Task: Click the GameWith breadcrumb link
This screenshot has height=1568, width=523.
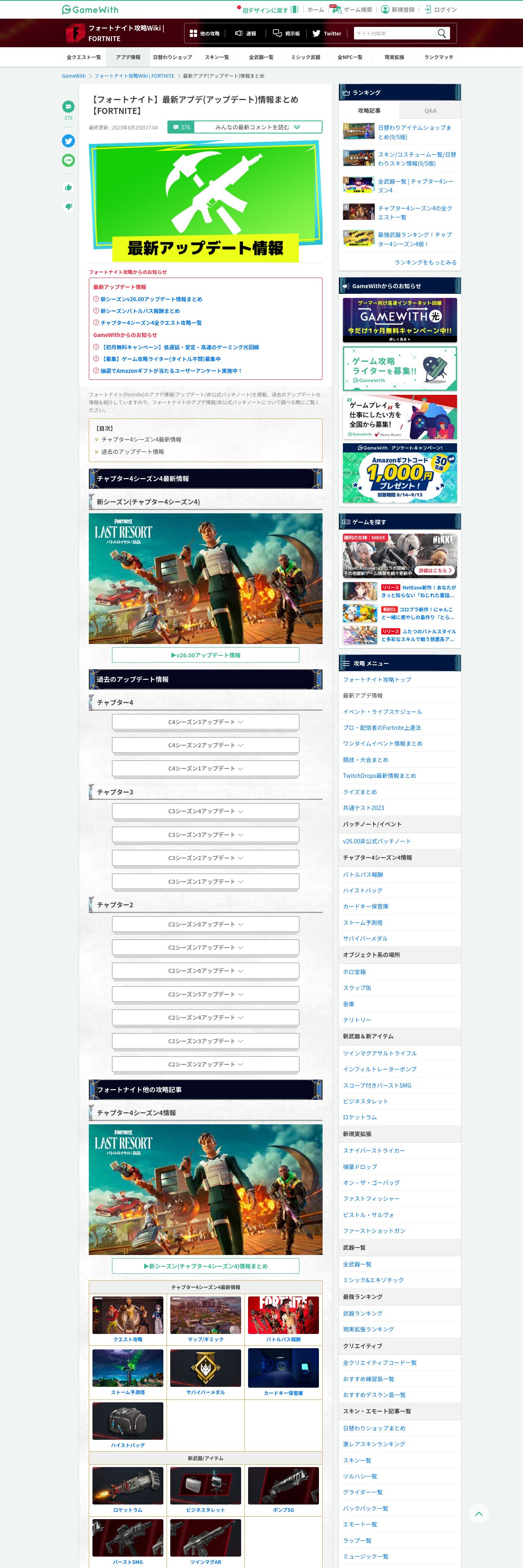Action: click(74, 76)
